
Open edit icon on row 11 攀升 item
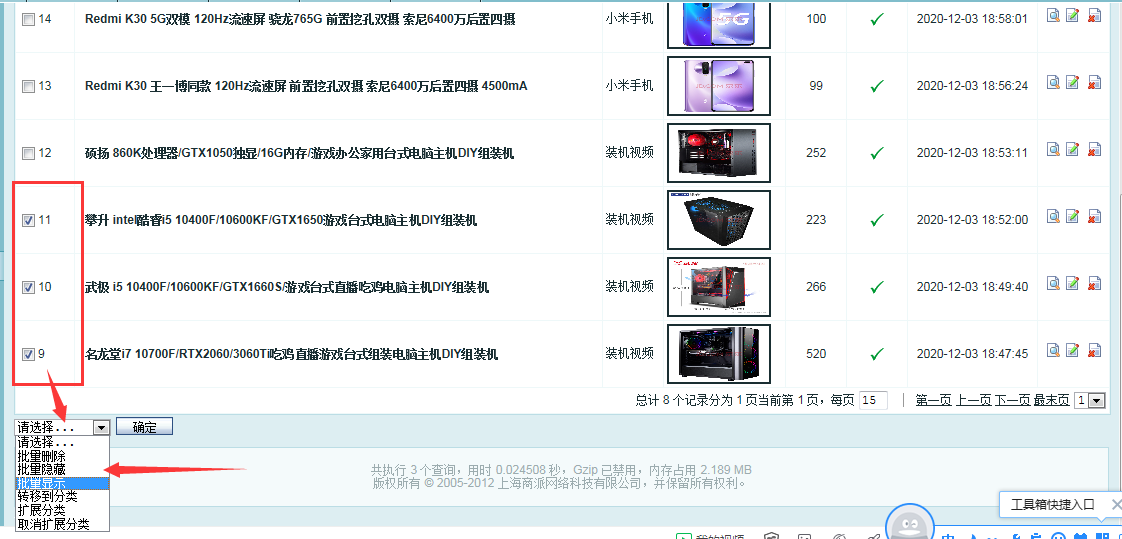[1072, 215]
